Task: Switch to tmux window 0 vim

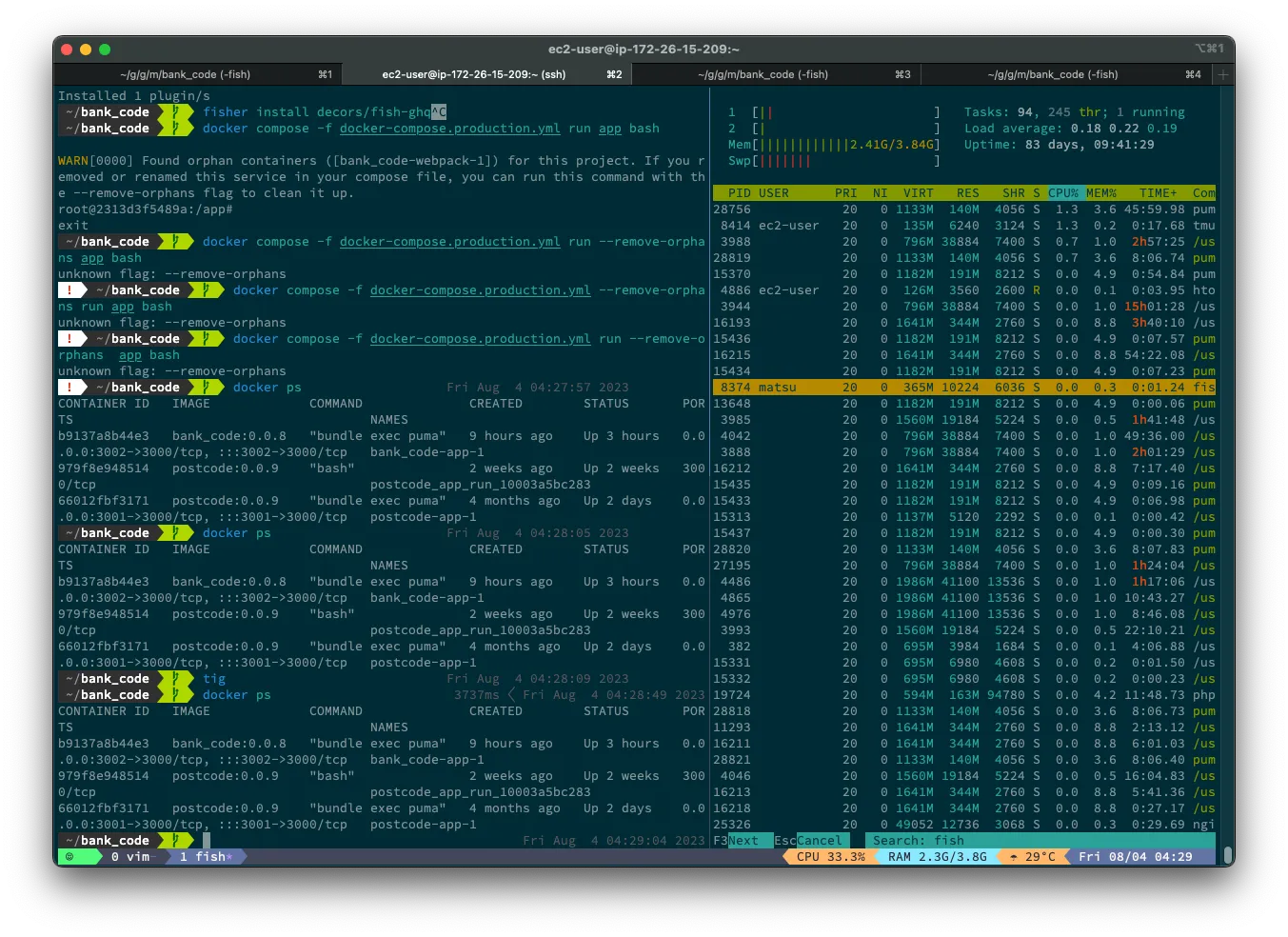Action: coord(129,857)
